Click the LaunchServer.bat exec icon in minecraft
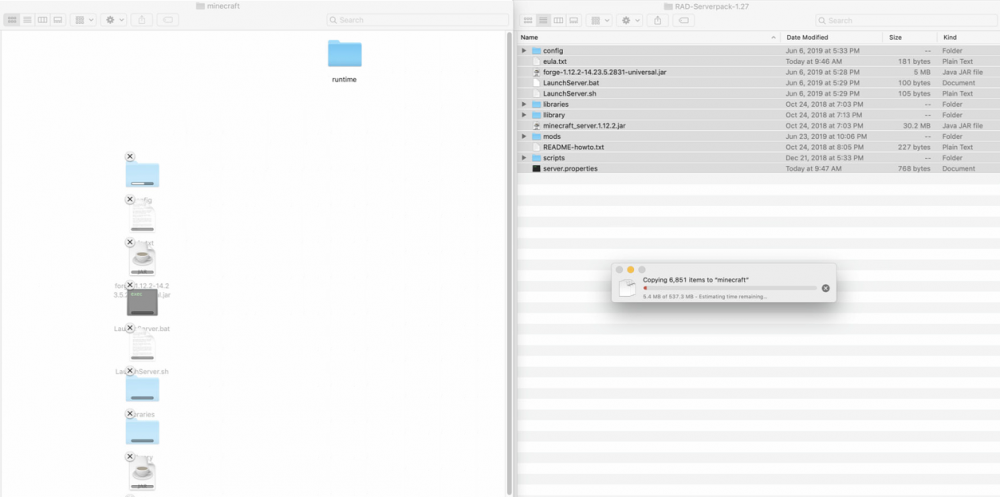Screen dimensions: 1000x497 coord(142,302)
